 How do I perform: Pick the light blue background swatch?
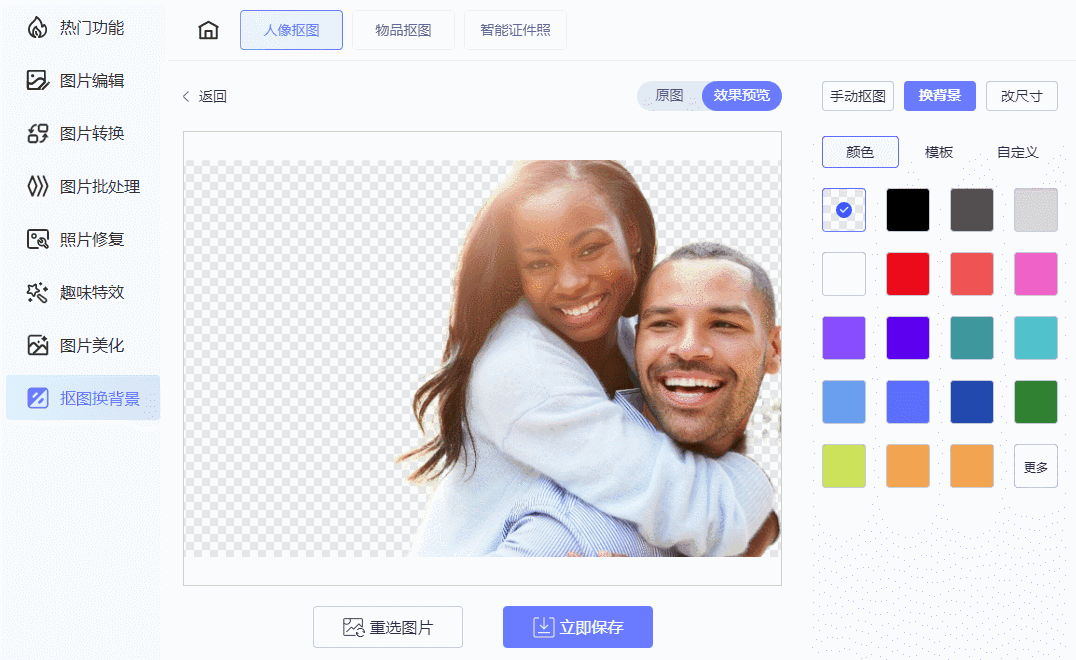click(844, 402)
